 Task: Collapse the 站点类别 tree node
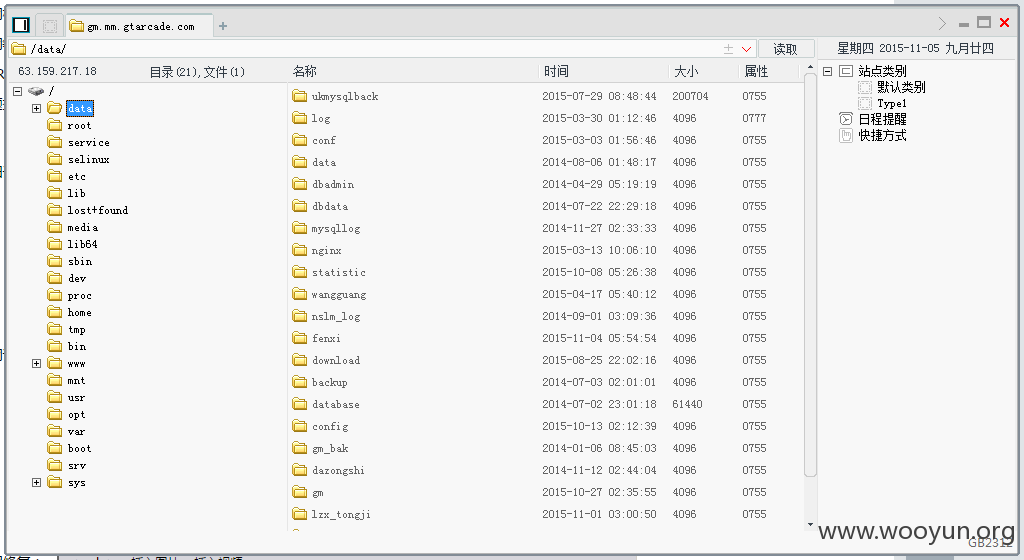tap(827, 71)
